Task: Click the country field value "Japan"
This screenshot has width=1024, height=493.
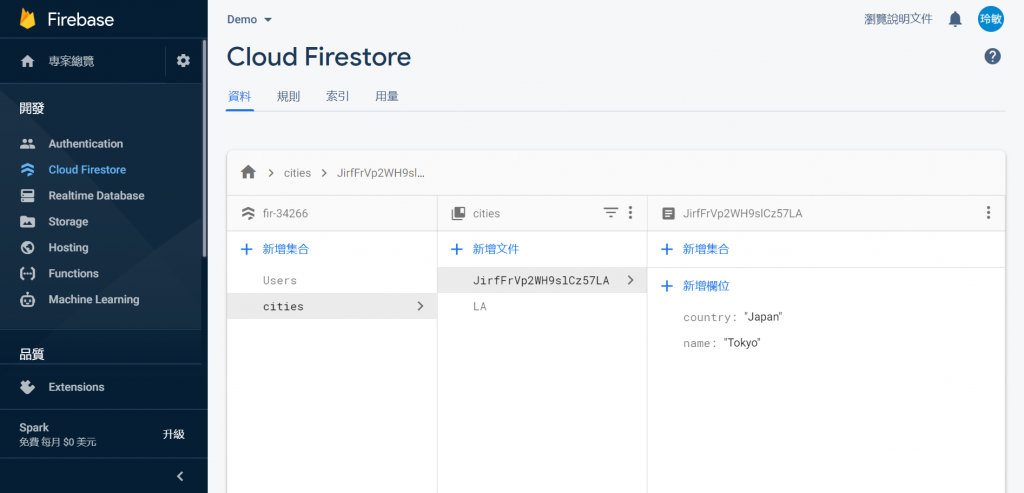Action: coord(763,317)
